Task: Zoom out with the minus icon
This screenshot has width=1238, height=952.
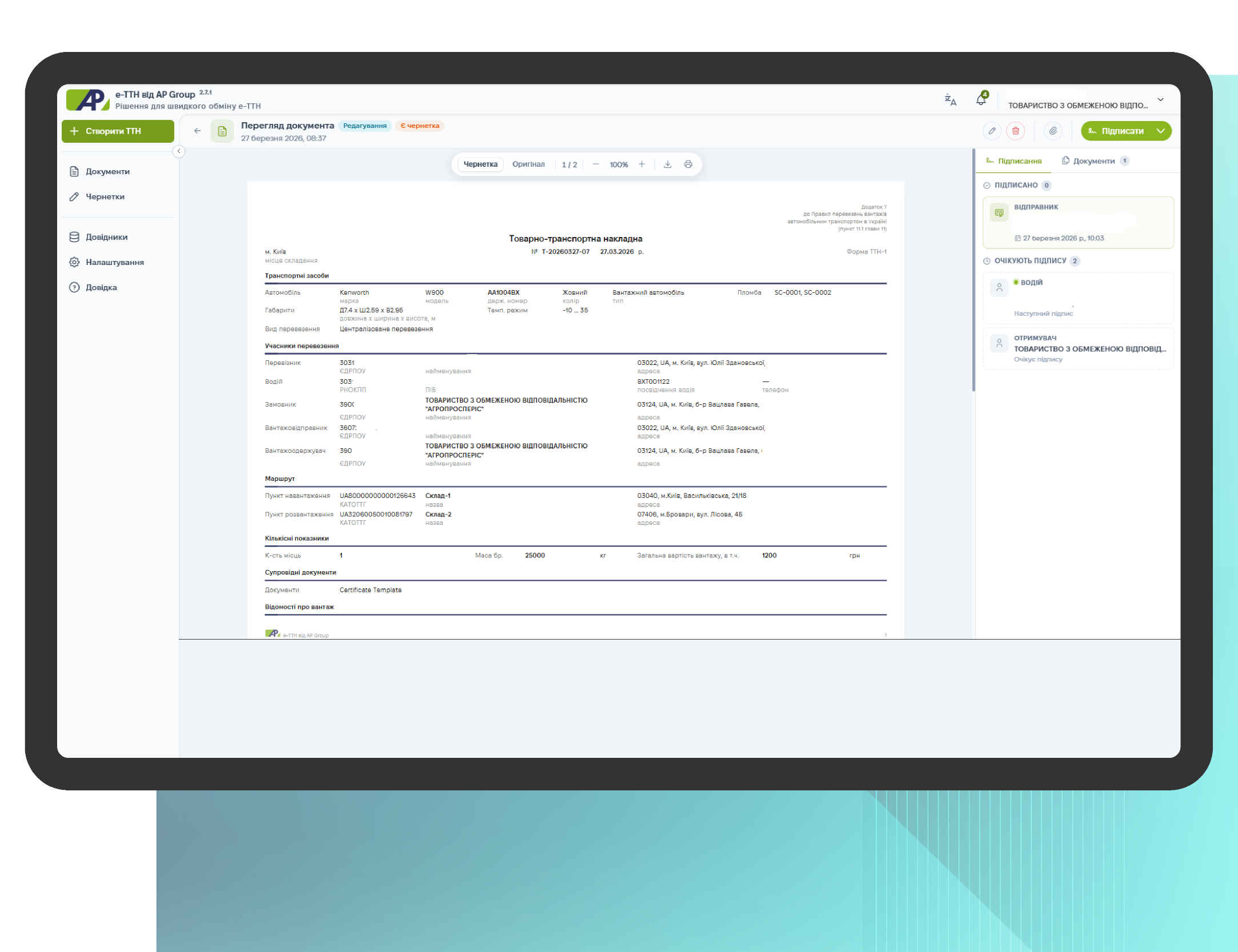Action: pos(595,164)
